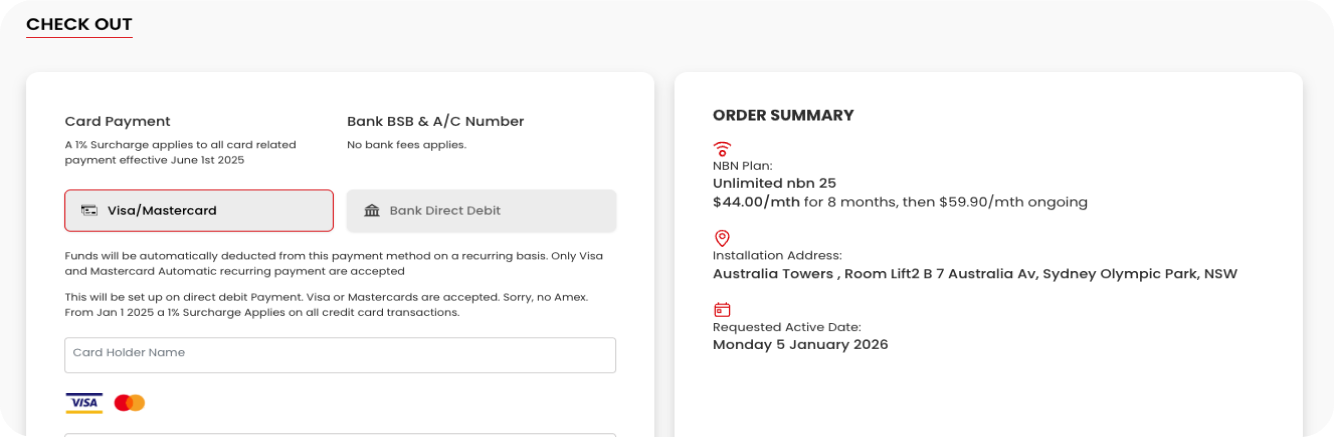This screenshot has width=1334, height=437.
Task: Click the location pin icon
Action: point(722,238)
